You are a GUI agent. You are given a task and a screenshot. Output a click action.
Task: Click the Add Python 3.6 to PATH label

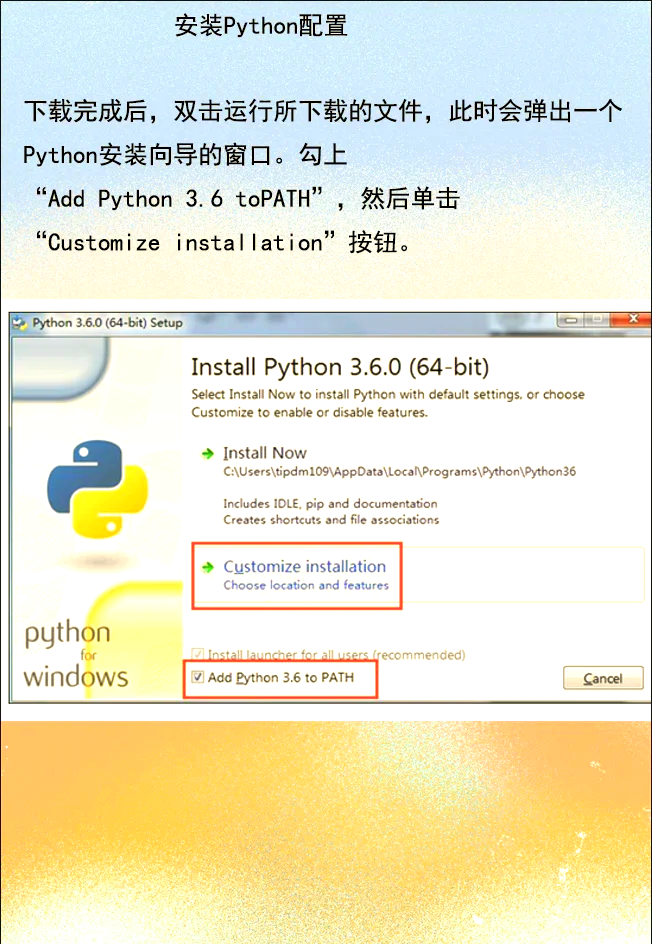pos(281,677)
